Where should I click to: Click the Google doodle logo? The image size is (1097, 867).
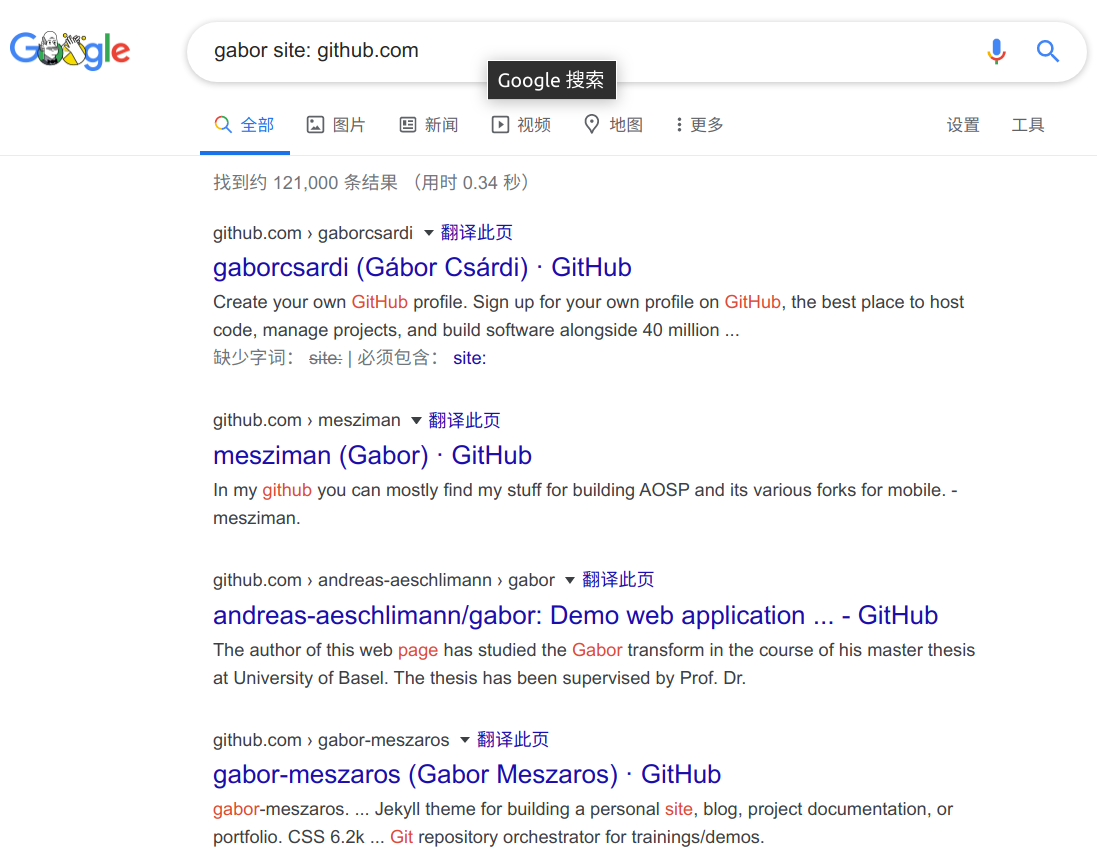pos(70,50)
